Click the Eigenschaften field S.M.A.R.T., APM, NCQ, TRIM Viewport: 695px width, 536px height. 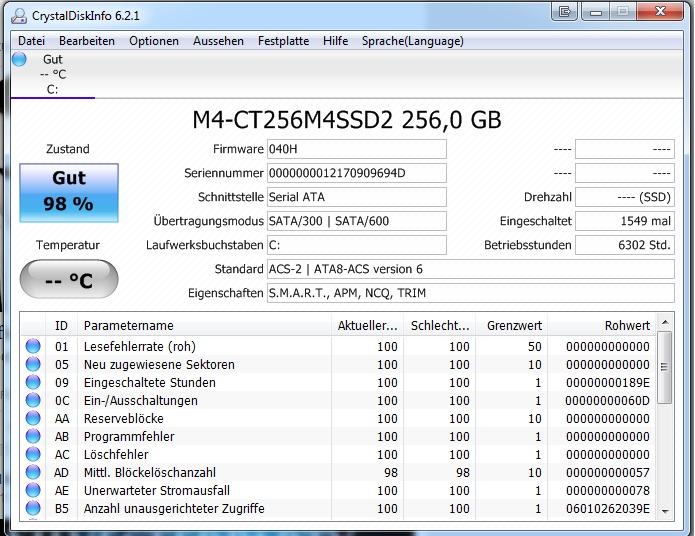point(471,293)
